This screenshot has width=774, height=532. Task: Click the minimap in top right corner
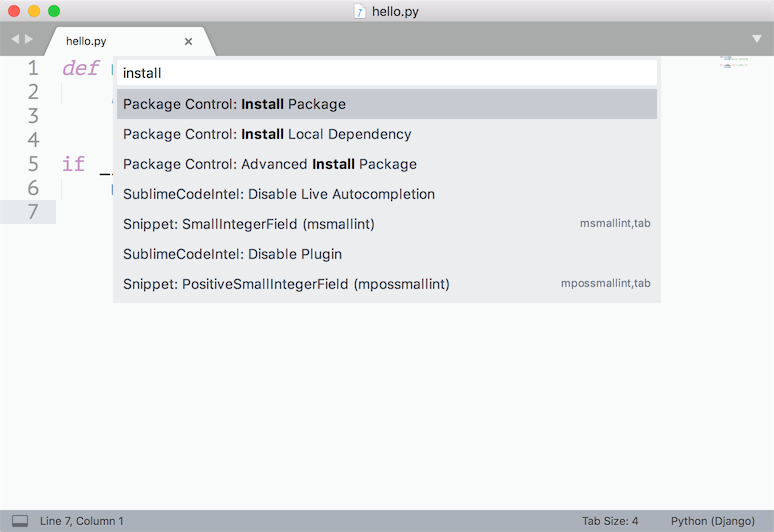click(x=733, y=63)
